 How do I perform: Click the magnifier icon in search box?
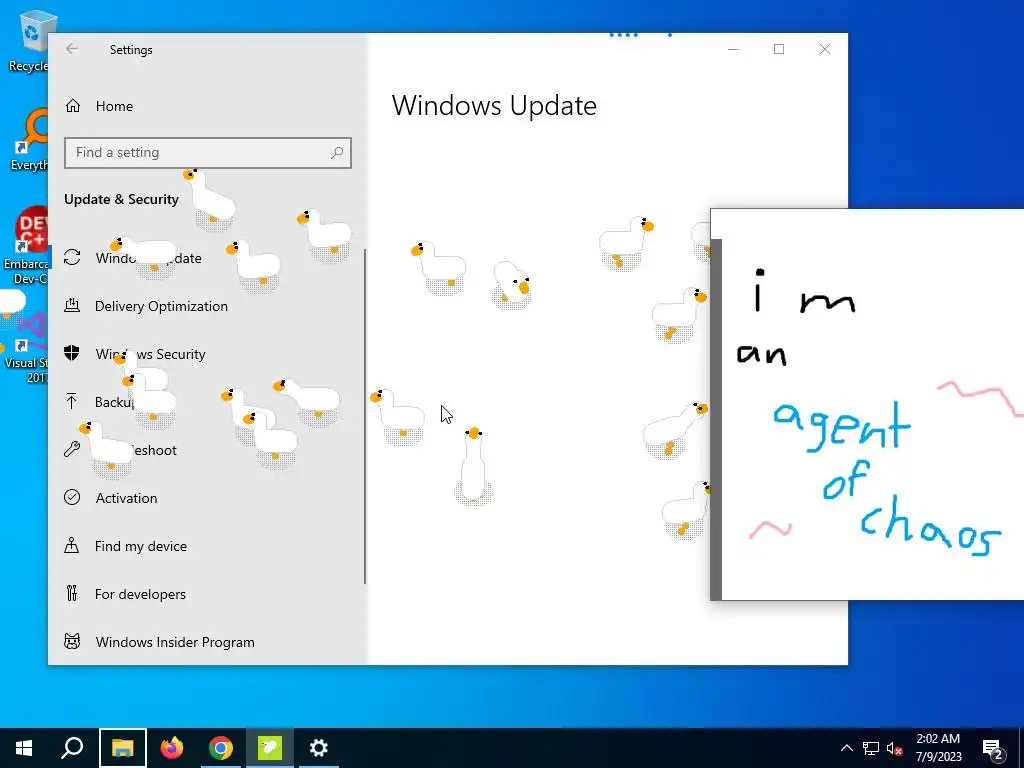(337, 153)
